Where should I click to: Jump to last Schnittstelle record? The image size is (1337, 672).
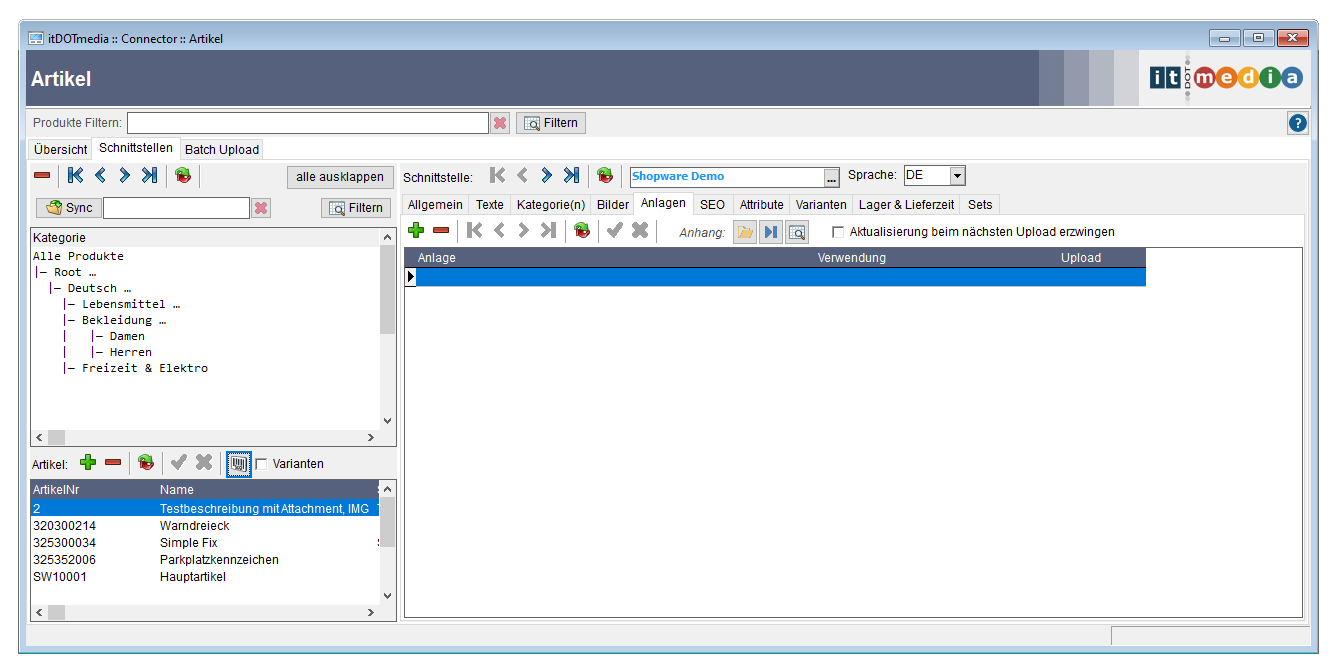click(x=571, y=176)
